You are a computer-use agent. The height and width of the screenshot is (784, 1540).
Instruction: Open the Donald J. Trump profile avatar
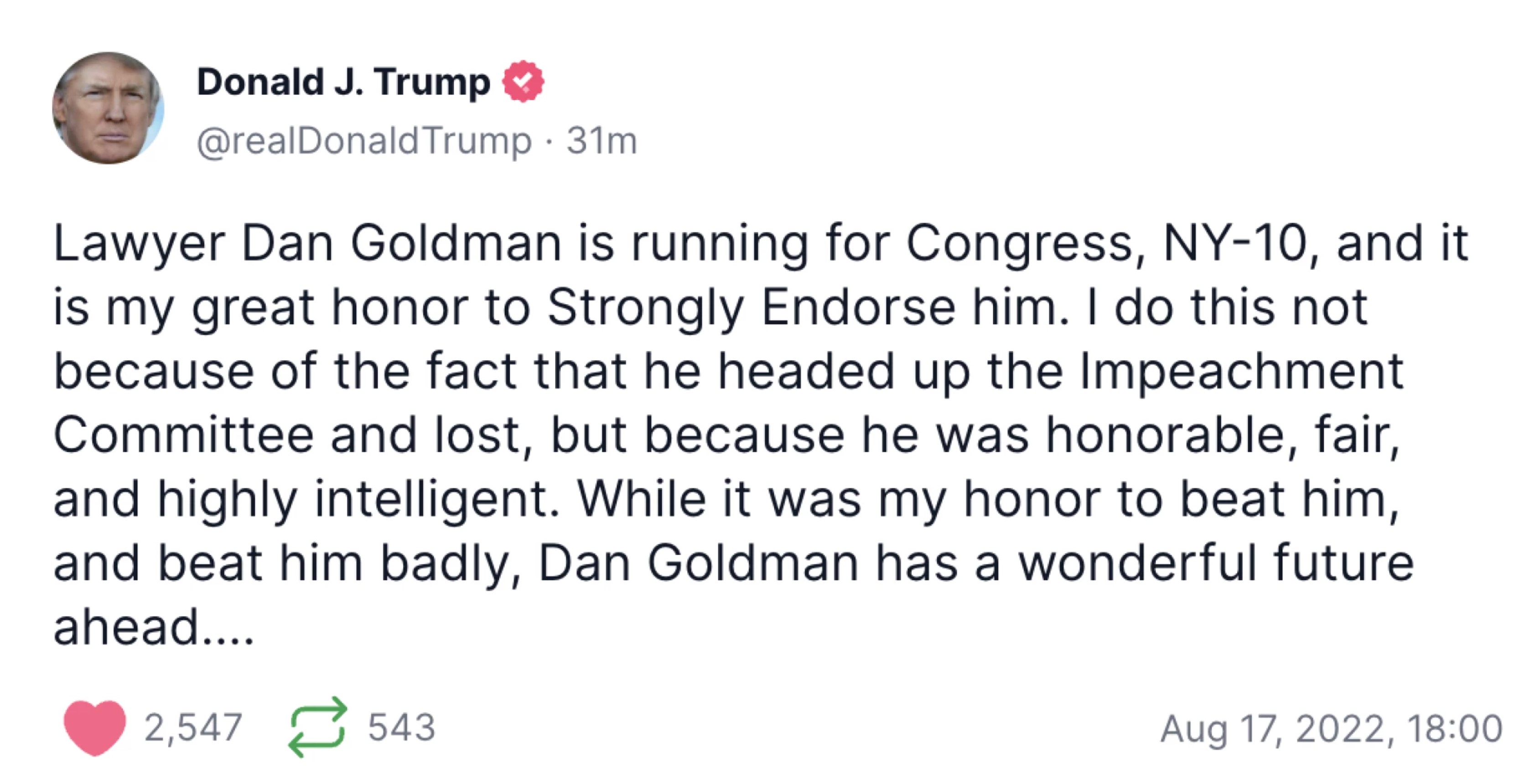coord(108,108)
